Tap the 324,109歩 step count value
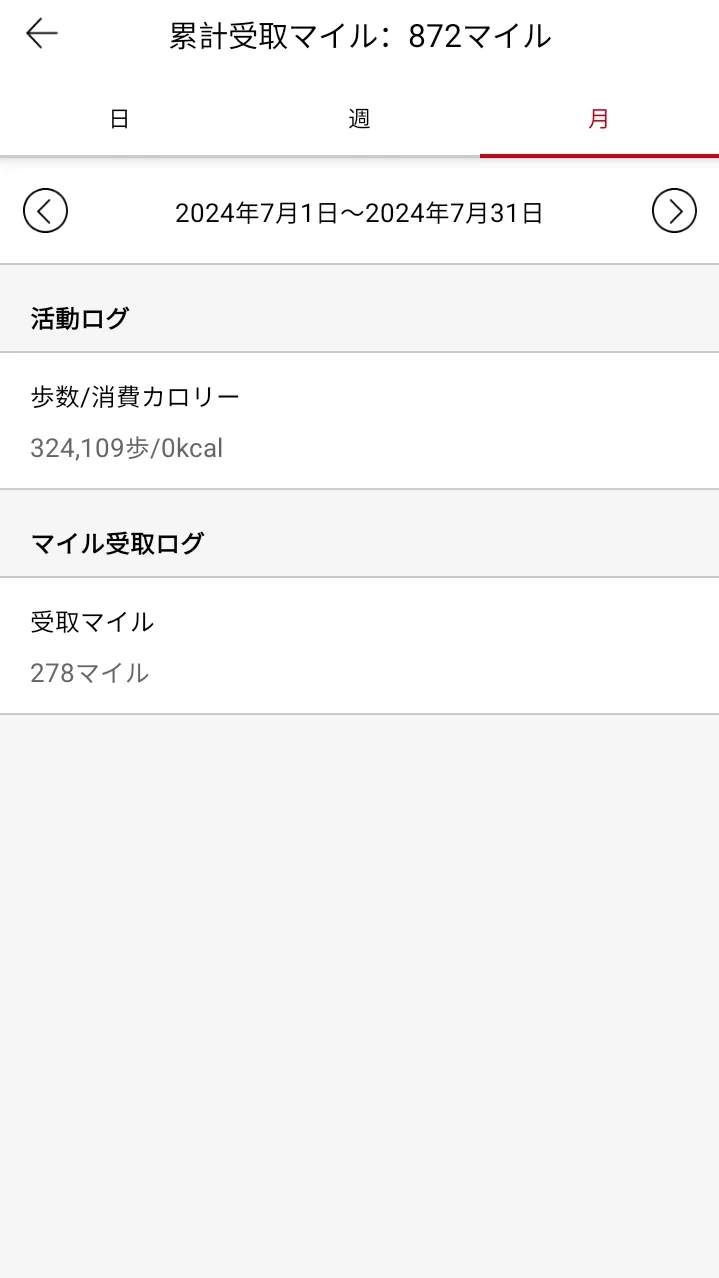Screen dimensions: 719x1278 pyautogui.click(x=90, y=448)
